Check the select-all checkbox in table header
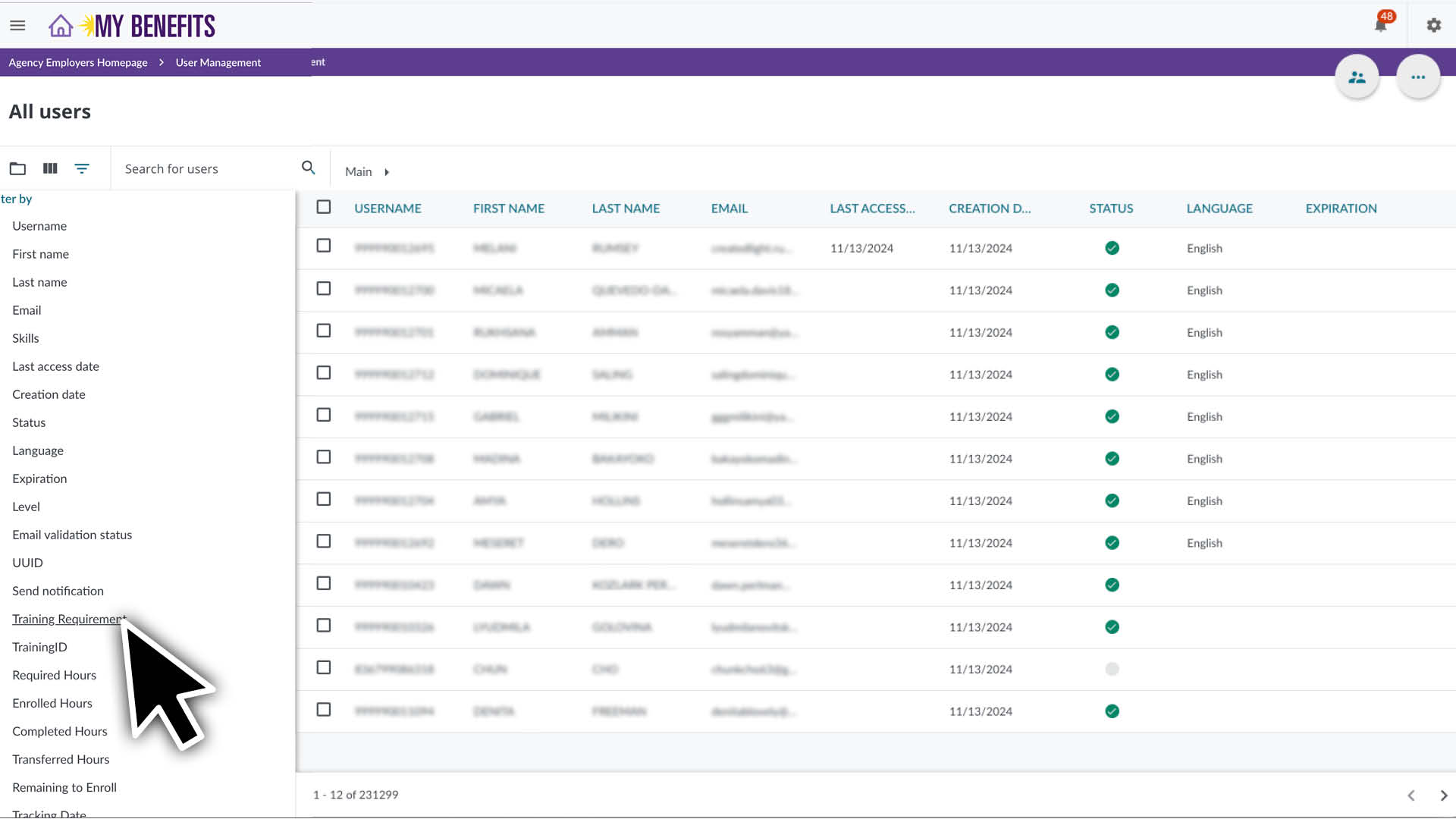Viewport: 1456px width, 819px height. pos(324,206)
